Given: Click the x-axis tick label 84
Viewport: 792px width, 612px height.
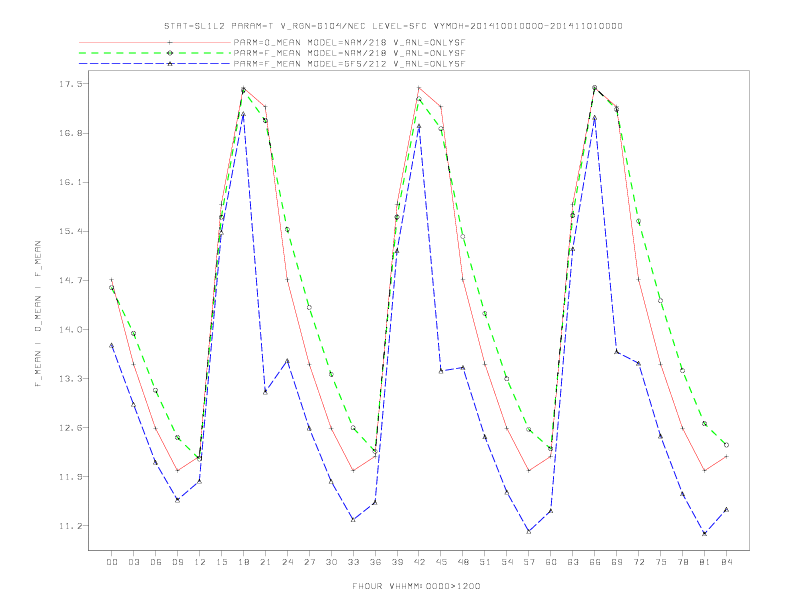Looking at the screenshot, I should (726, 562).
